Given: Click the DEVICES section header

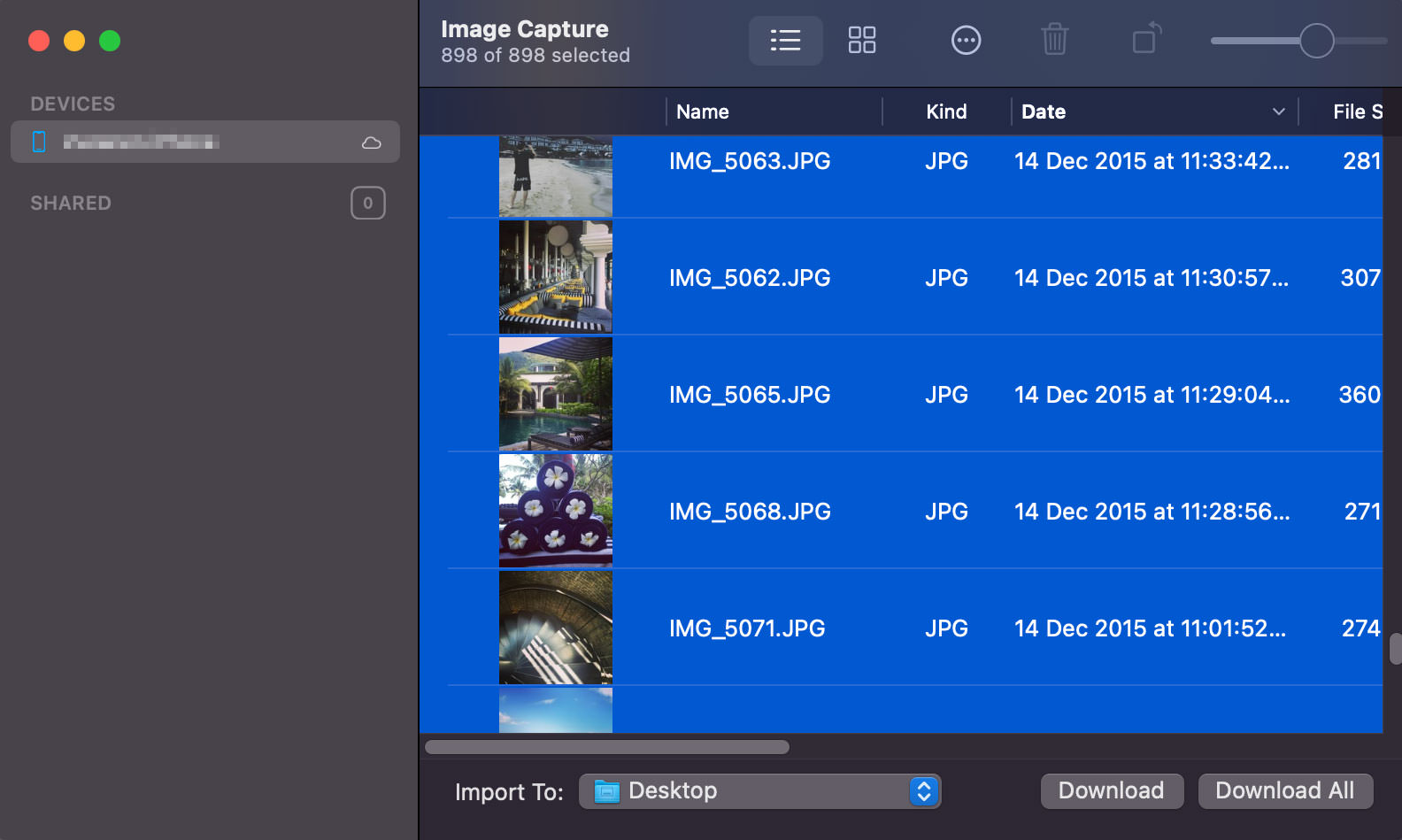Looking at the screenshot, I should coord(73,104).
